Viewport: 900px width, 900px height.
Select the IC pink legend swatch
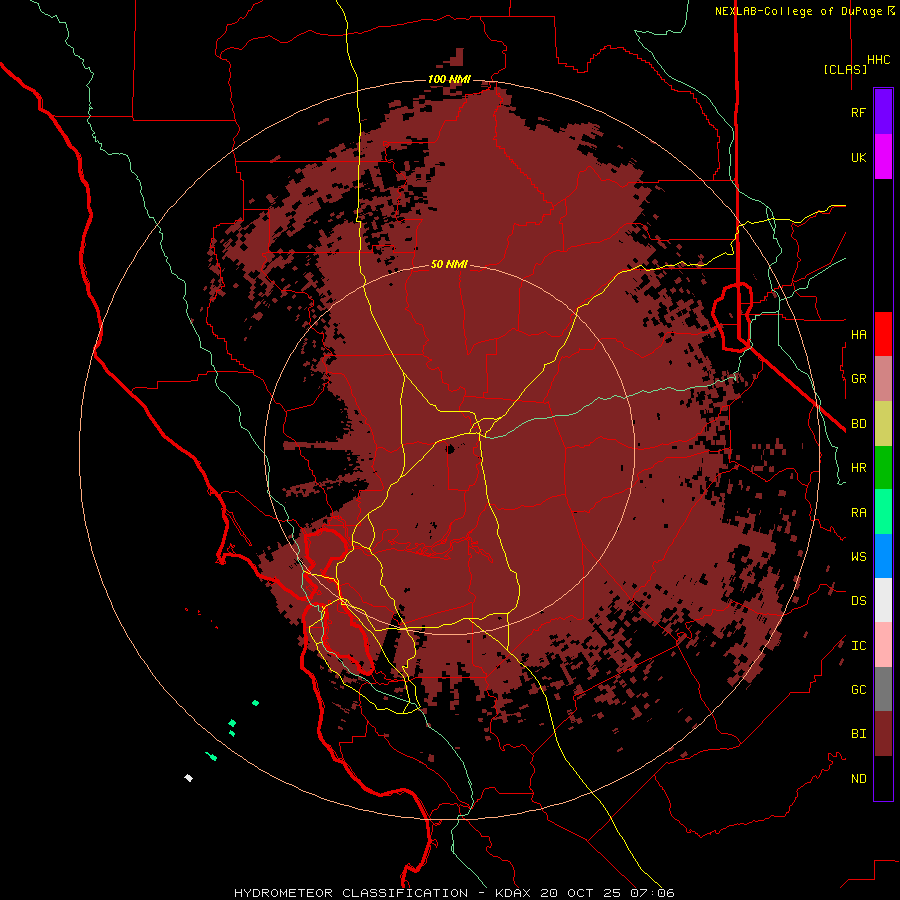click(x=883, y=645)
